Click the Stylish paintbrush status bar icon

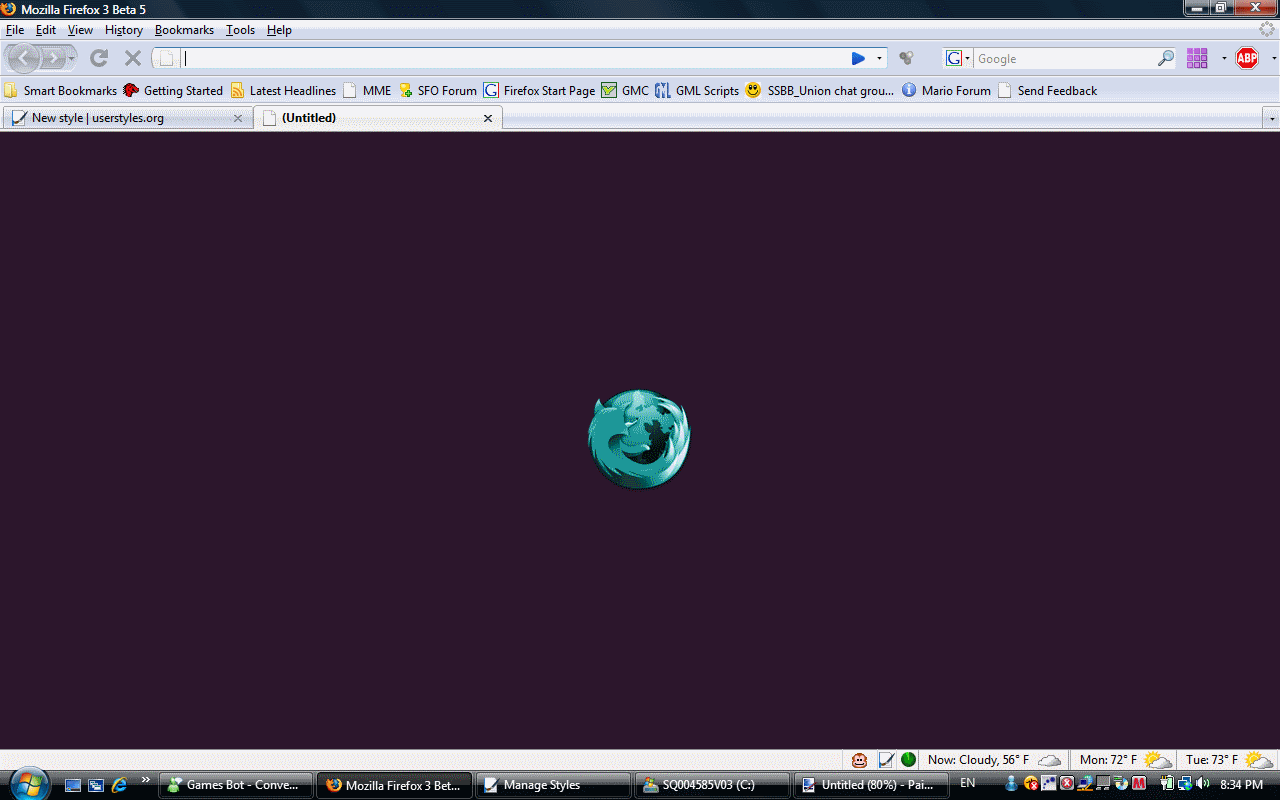point(886,760)
